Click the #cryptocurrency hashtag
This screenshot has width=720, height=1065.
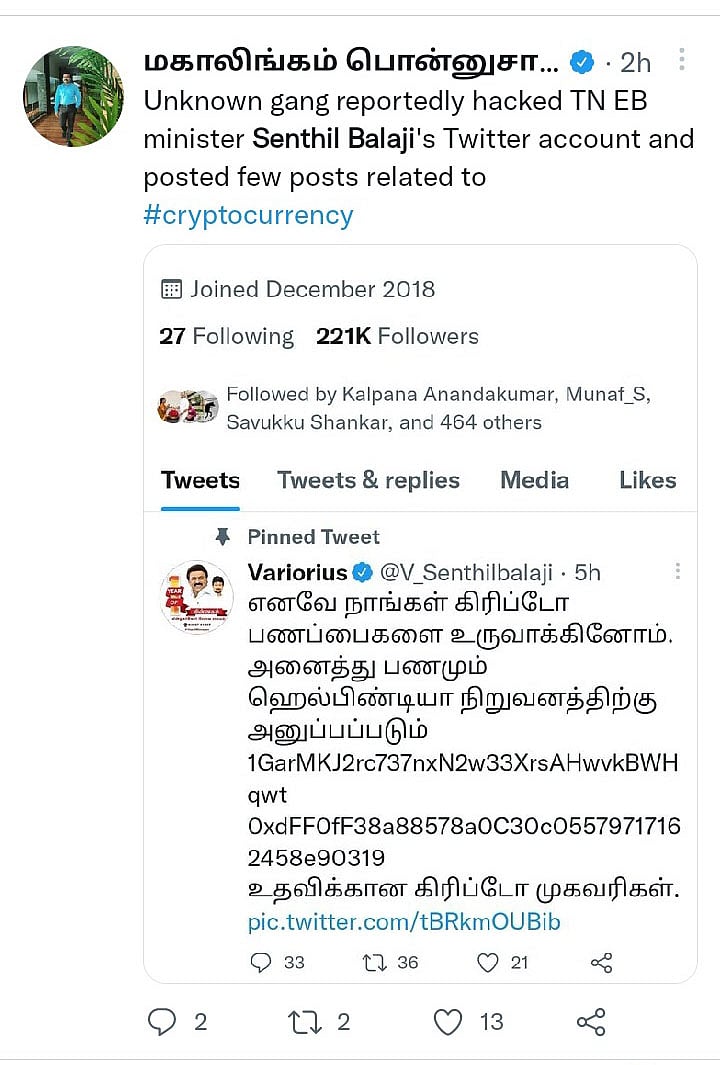point(248,215)
